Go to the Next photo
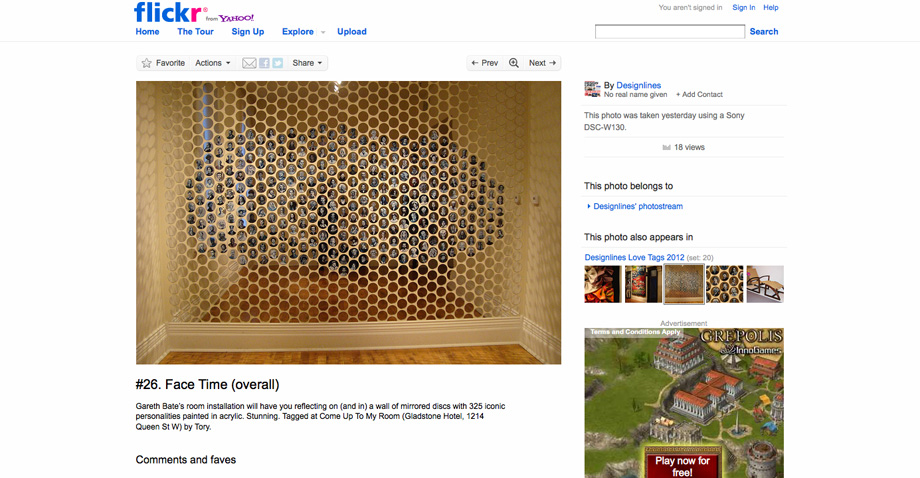The width and height of the screenshot is (920, 478). click(x=542, y=63)
